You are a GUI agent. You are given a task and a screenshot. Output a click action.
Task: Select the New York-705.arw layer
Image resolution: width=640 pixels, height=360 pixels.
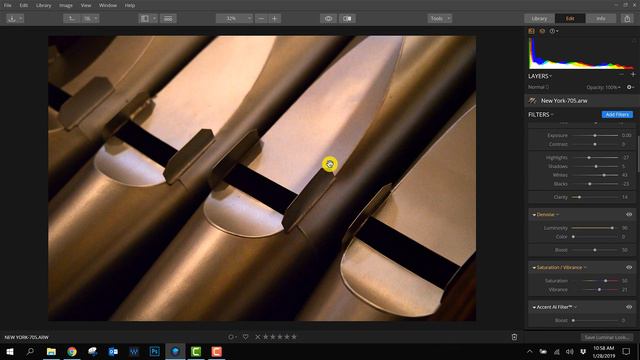pos(582,100)
